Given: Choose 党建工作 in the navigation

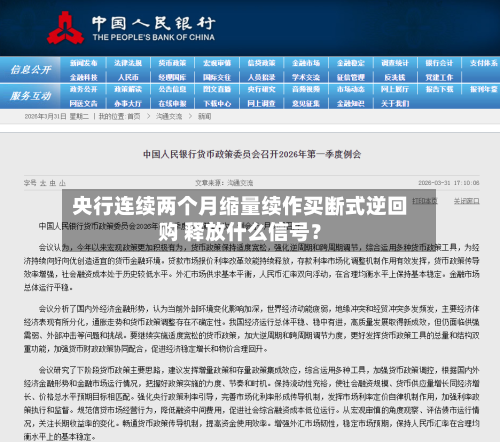Looking at the screenshot, I should click(x=439, y=77).
